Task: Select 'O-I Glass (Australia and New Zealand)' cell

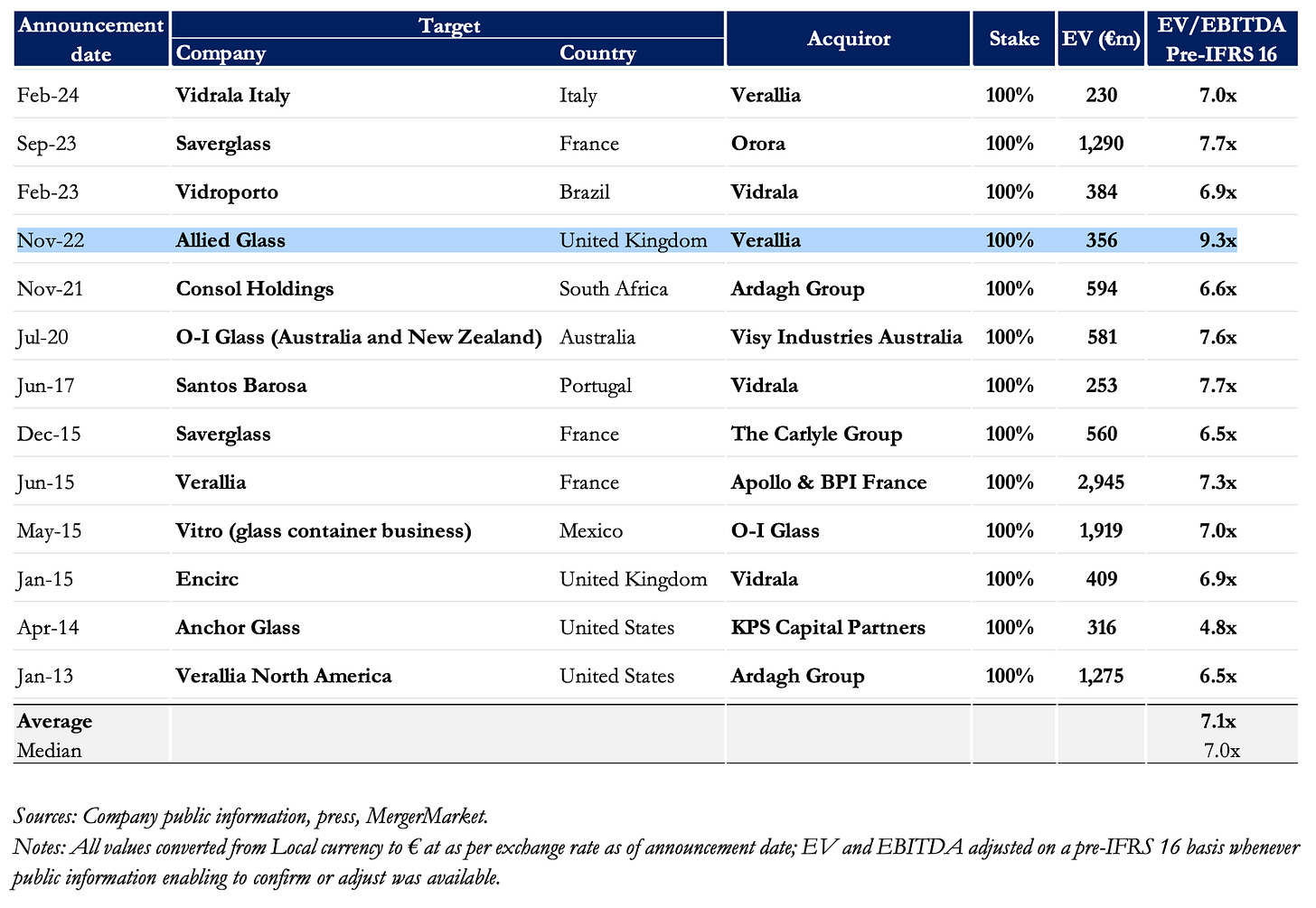Action: coord(359,337)
